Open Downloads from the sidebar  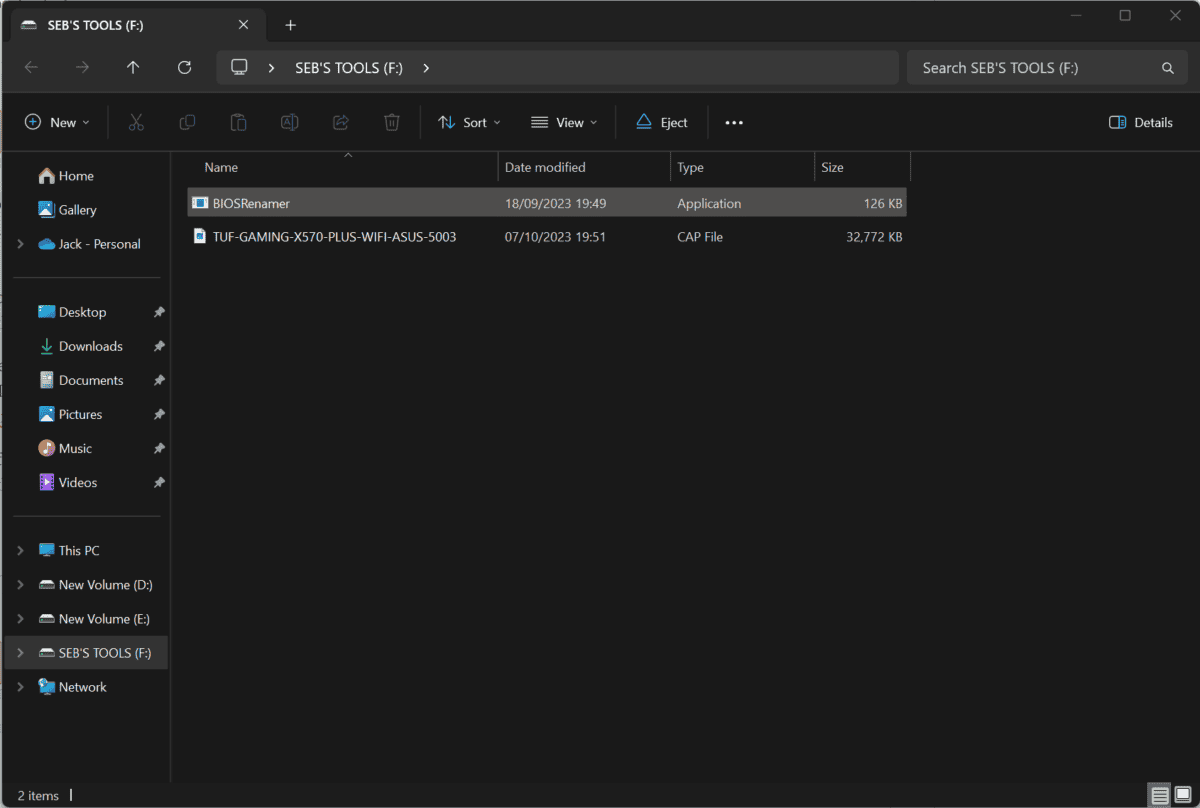click(x=92, y=345)
